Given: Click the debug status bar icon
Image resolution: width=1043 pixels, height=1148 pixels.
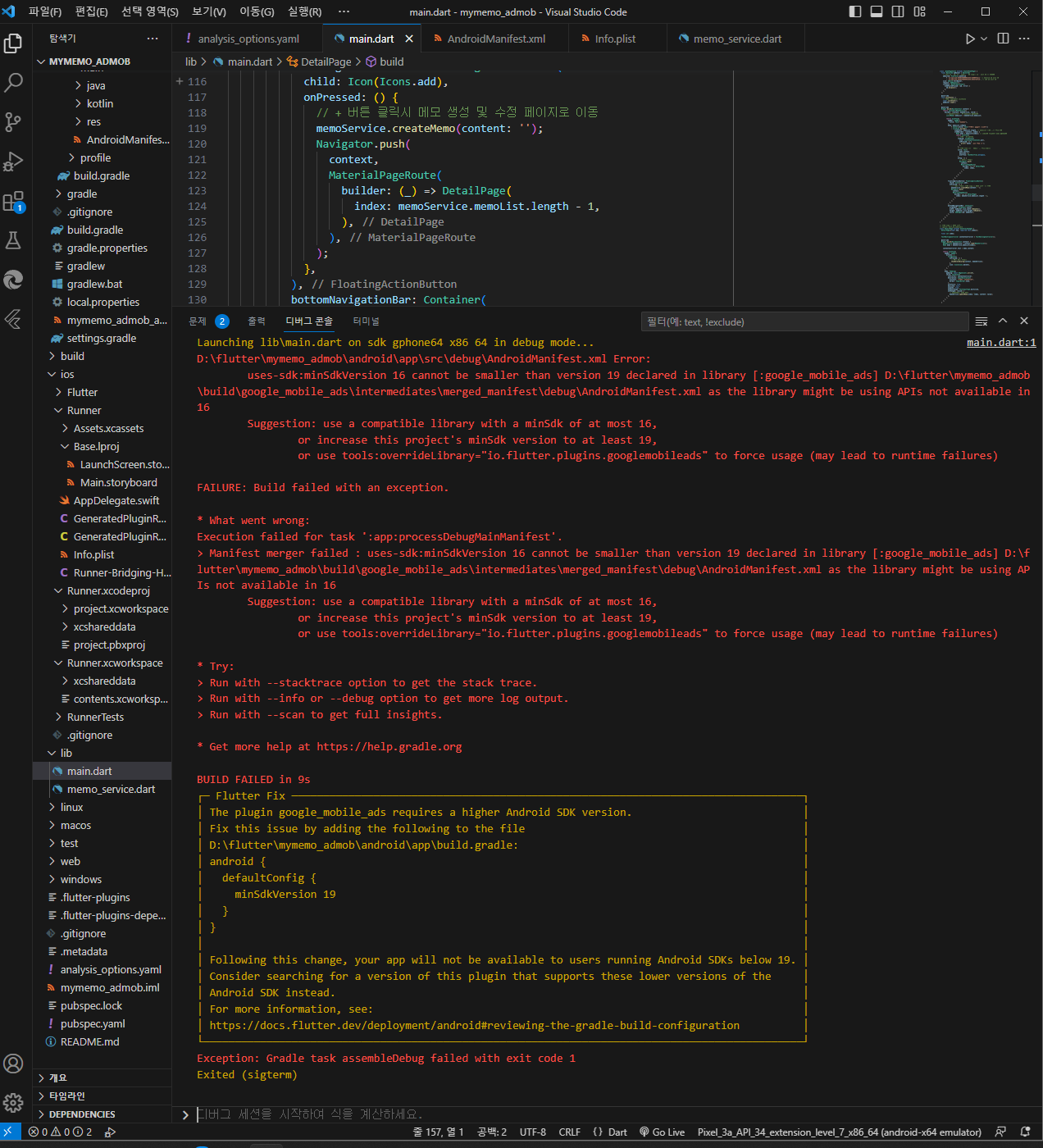Looking at the screenshot, I should (110, 1132).
